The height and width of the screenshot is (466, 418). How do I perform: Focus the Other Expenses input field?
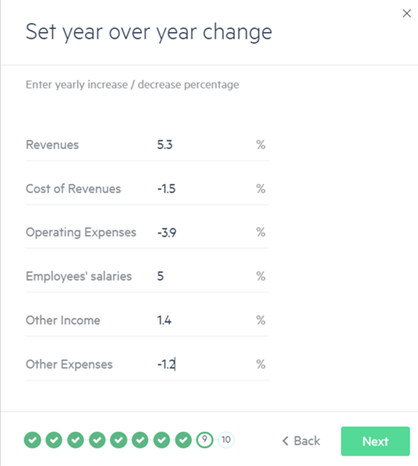(203, 364)
